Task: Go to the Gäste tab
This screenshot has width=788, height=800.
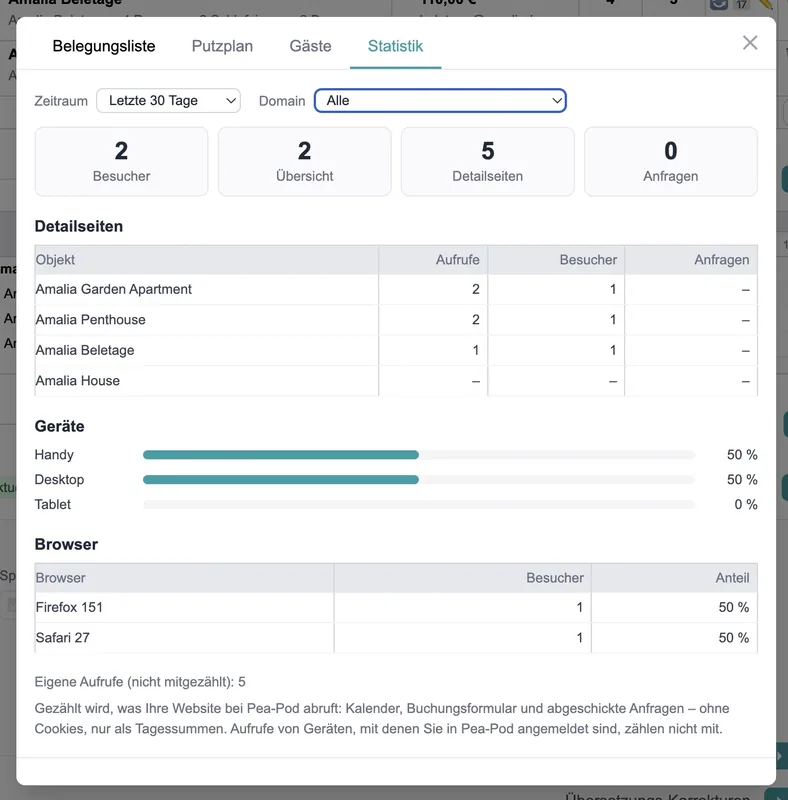Action: tap(310, 46)
